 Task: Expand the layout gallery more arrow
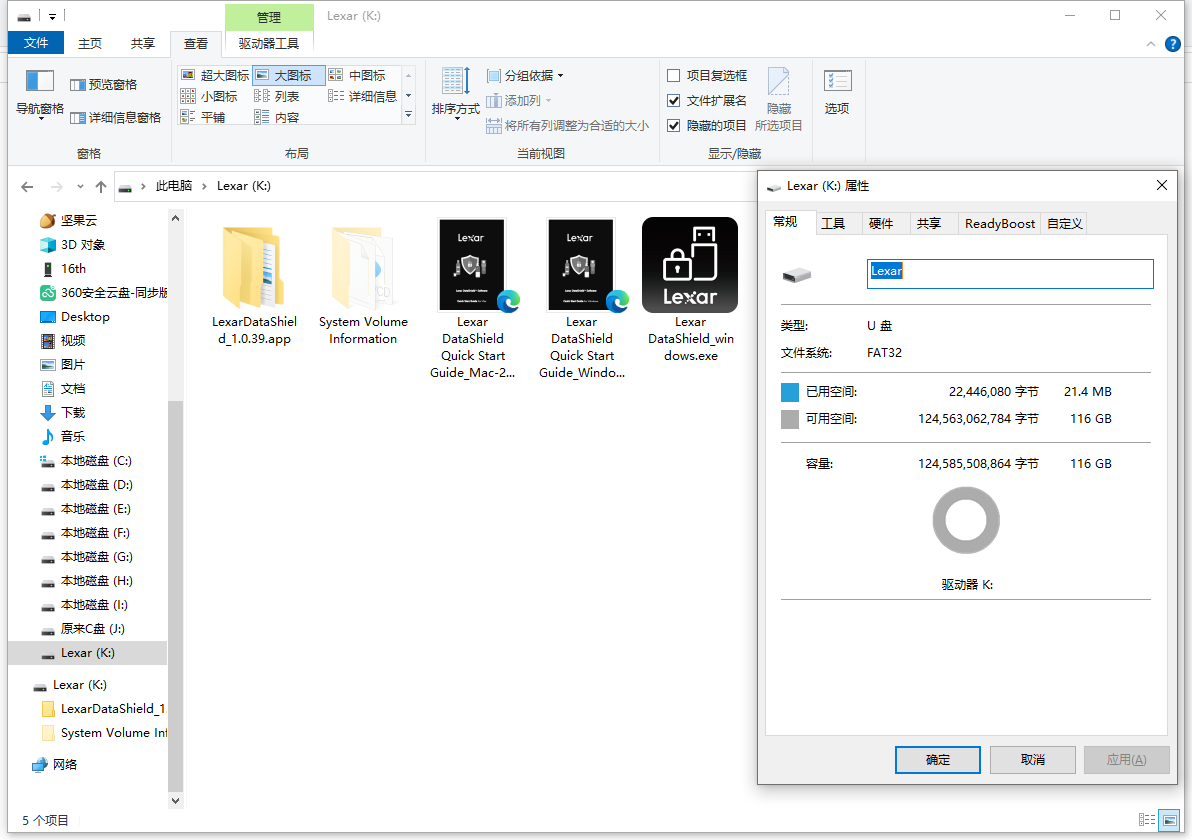(408, 115)
